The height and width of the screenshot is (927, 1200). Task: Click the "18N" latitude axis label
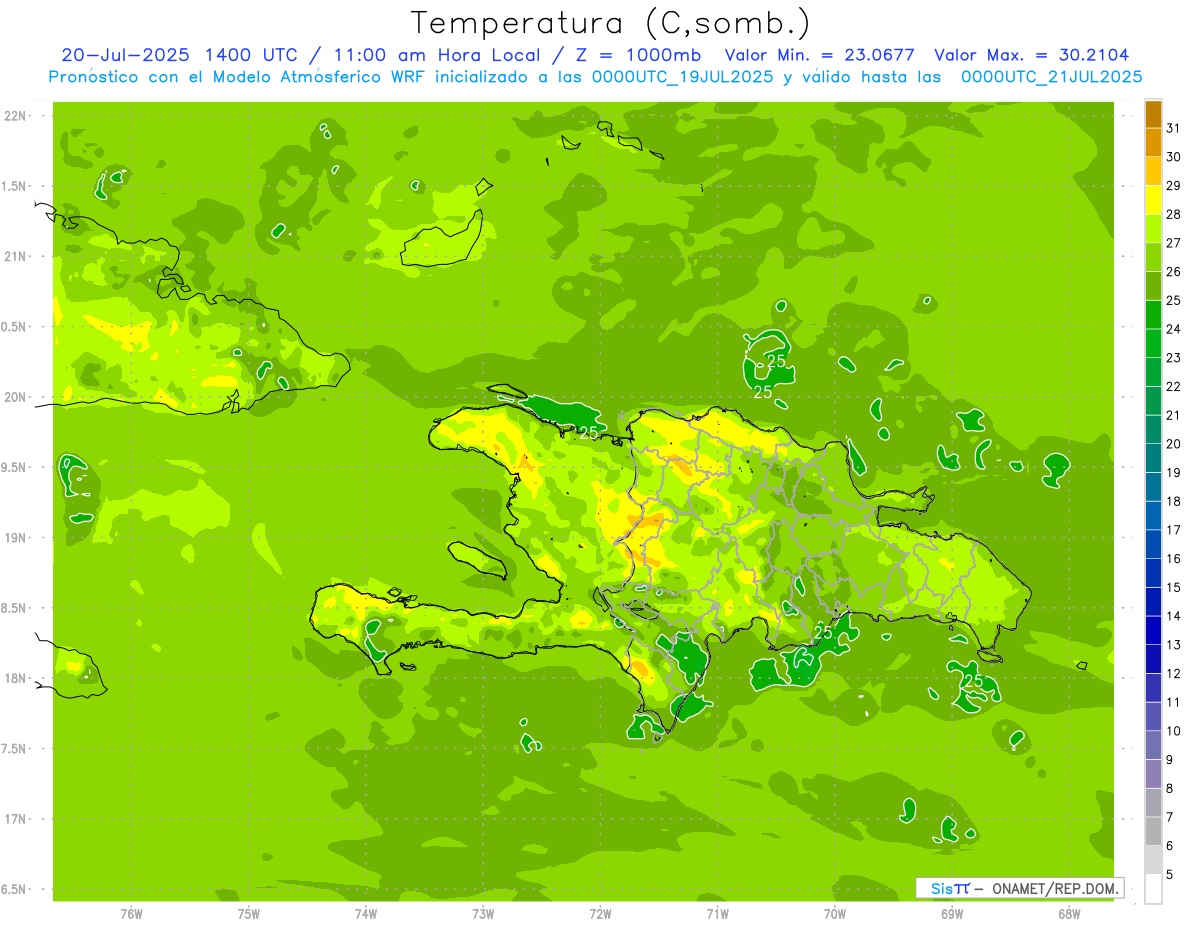15,678
